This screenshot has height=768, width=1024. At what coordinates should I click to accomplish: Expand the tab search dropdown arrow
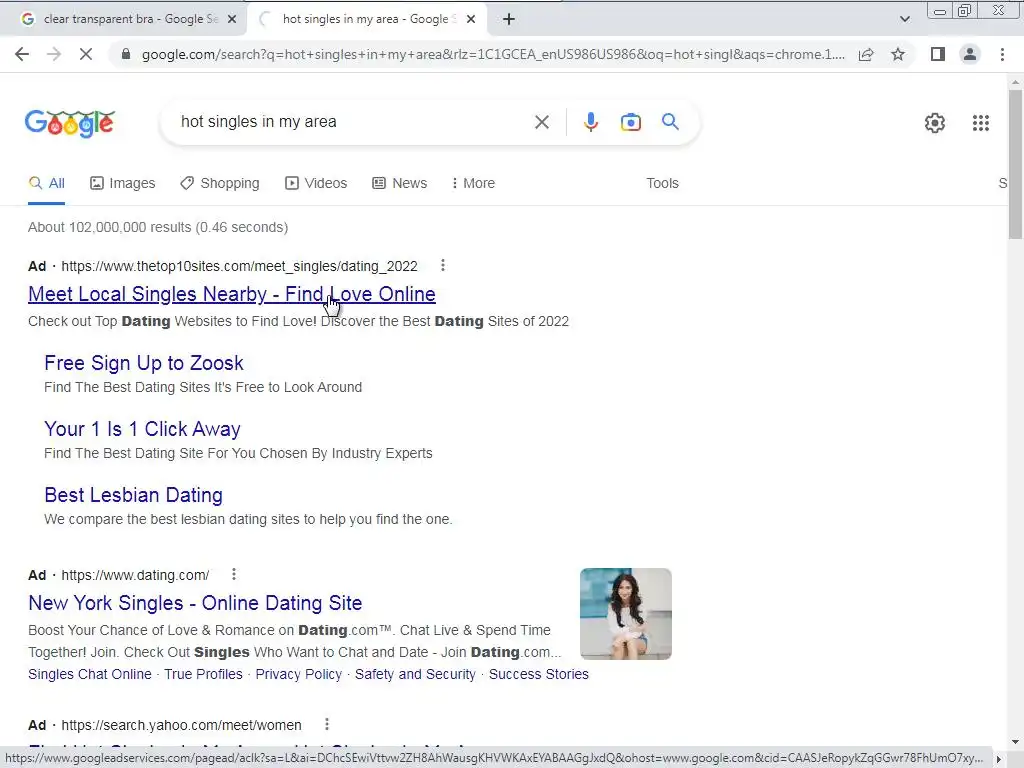[904, 19]
